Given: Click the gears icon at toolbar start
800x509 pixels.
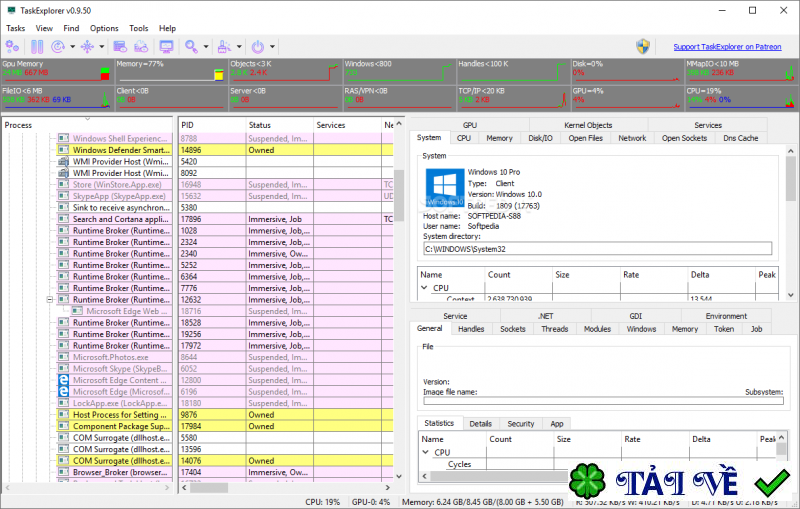Looking at the screenshot, I should coord(13,47).
